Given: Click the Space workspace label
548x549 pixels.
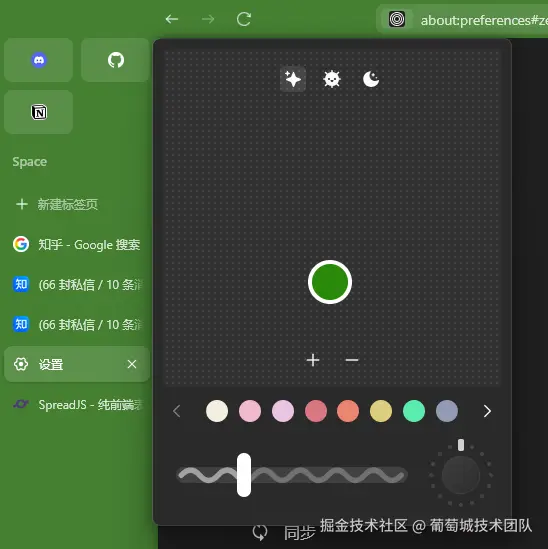Looking at the screenshot, I should pos(30,162).
